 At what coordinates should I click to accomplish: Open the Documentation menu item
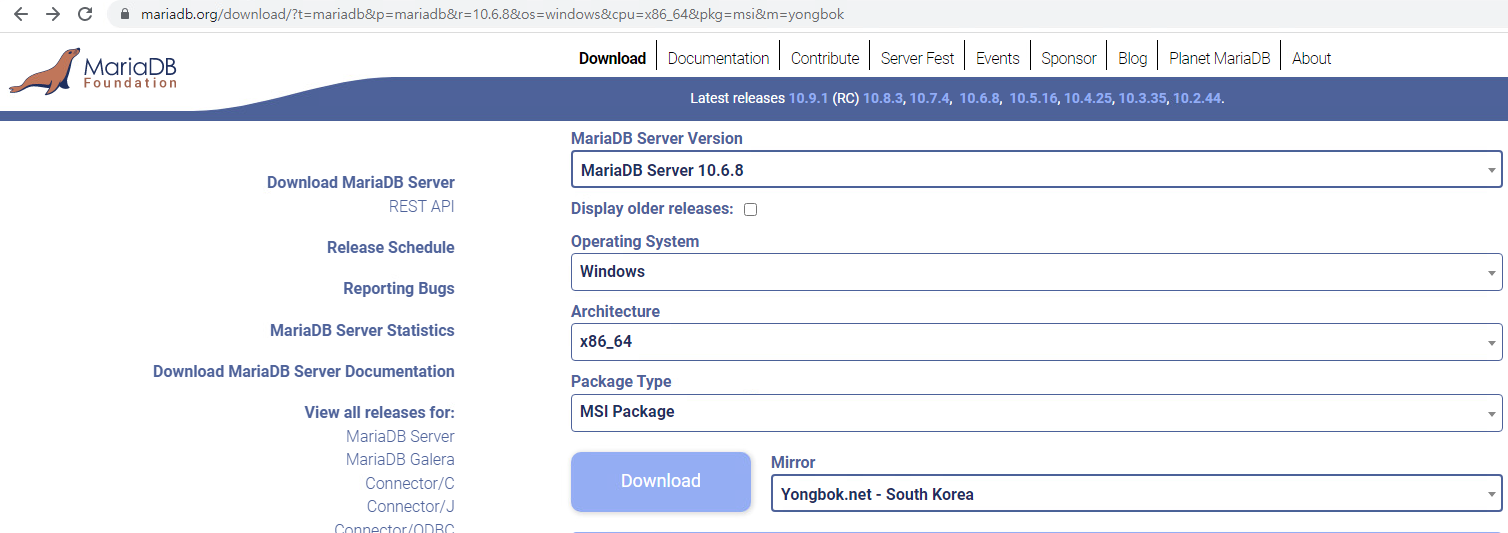pos(718,58)
